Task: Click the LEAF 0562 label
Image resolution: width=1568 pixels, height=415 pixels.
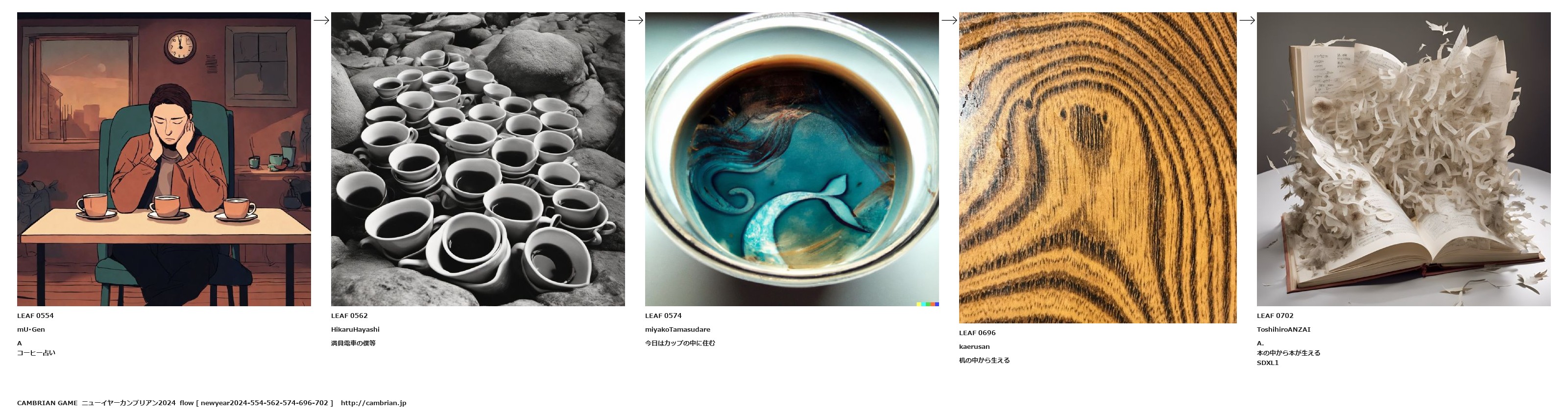Action: [349, 316]
